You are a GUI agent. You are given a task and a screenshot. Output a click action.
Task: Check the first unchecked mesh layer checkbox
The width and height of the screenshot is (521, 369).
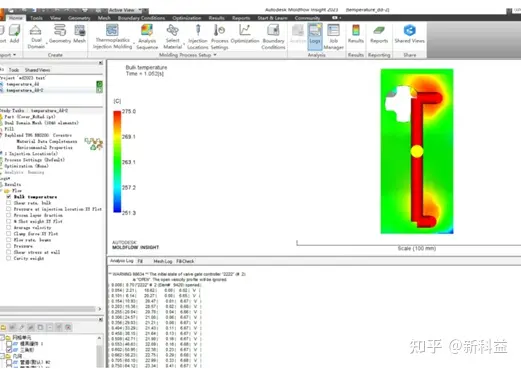pyautogui.click(x=9, y=344)
